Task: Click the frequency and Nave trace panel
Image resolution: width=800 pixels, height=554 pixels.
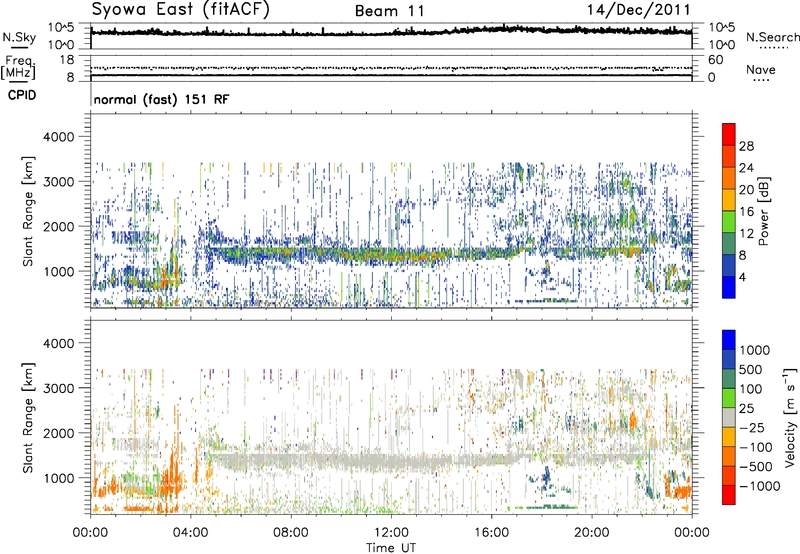Action: pos(391,67)
